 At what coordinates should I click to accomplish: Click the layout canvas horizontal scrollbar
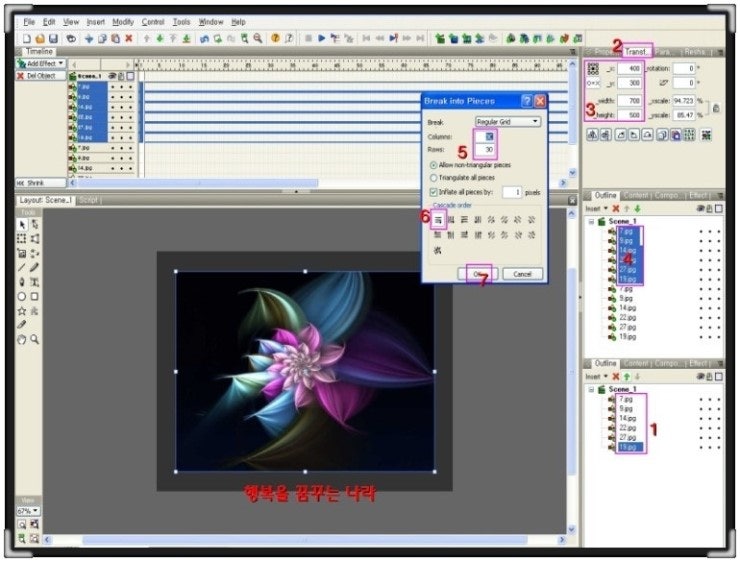click(x=305, y=539)
